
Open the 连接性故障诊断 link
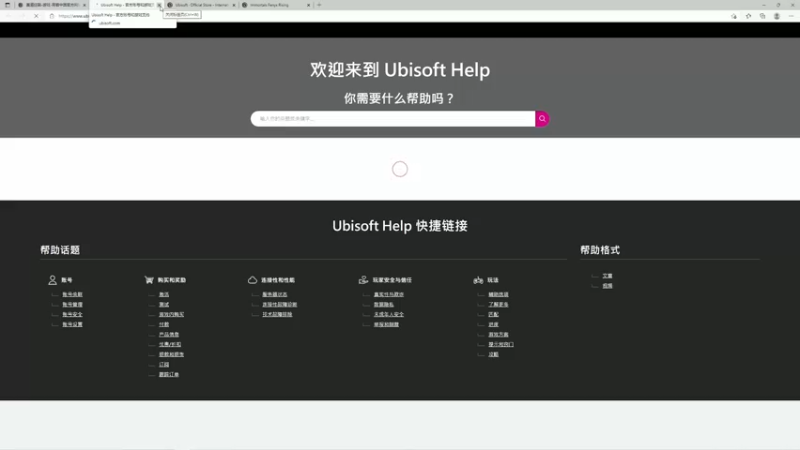280,304
